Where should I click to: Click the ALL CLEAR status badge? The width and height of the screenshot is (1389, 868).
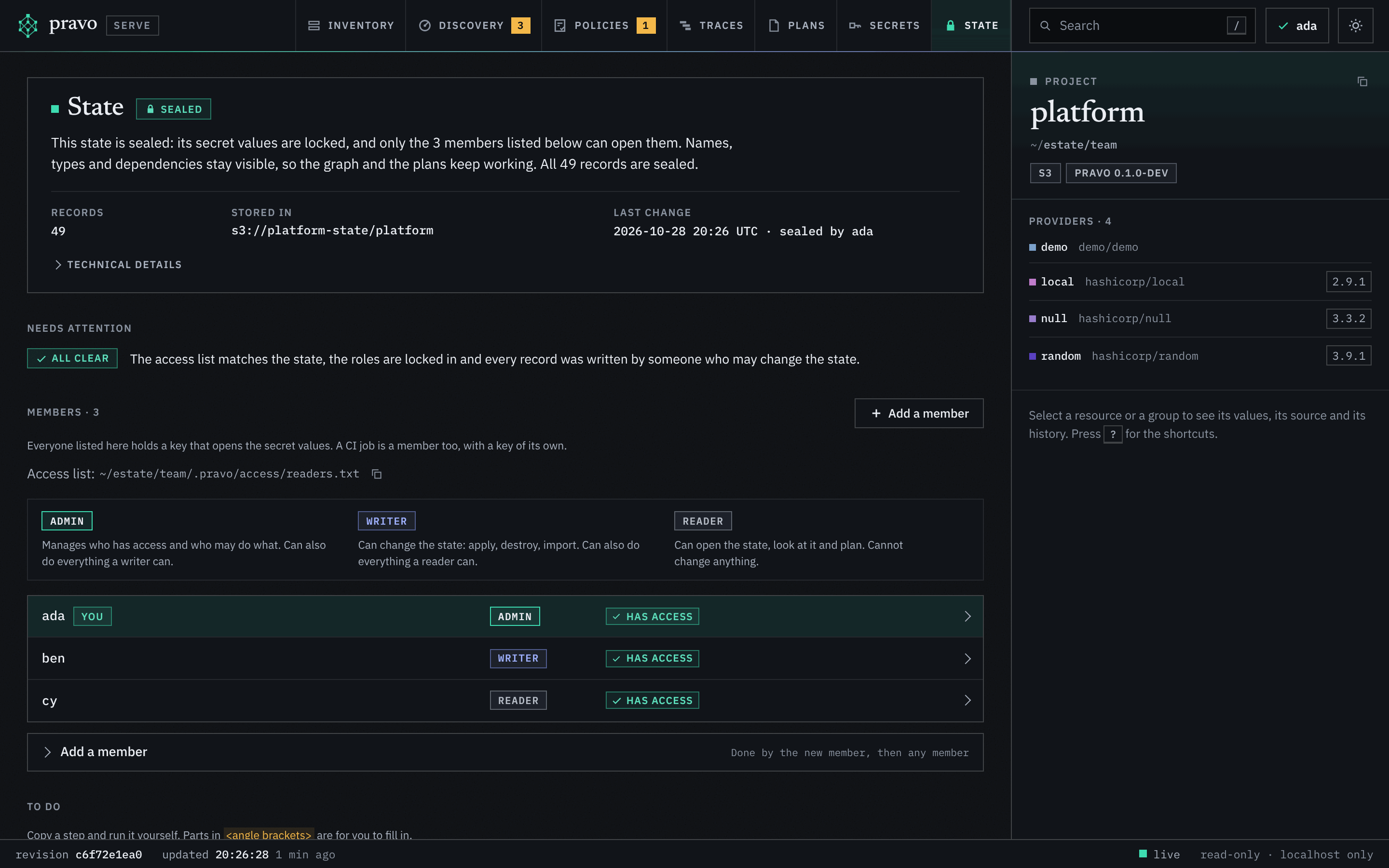pos(72,358)
